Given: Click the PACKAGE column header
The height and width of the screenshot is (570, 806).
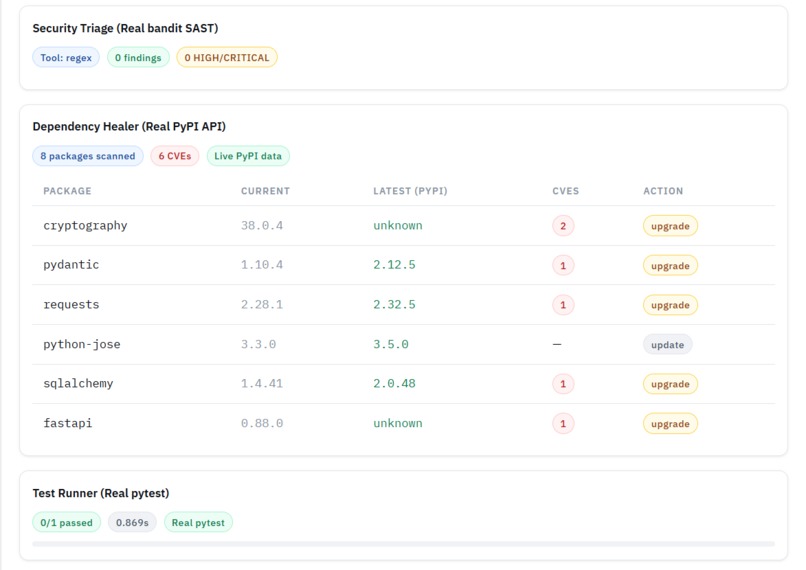Looking at the screenshot, I should coord(67,191).
